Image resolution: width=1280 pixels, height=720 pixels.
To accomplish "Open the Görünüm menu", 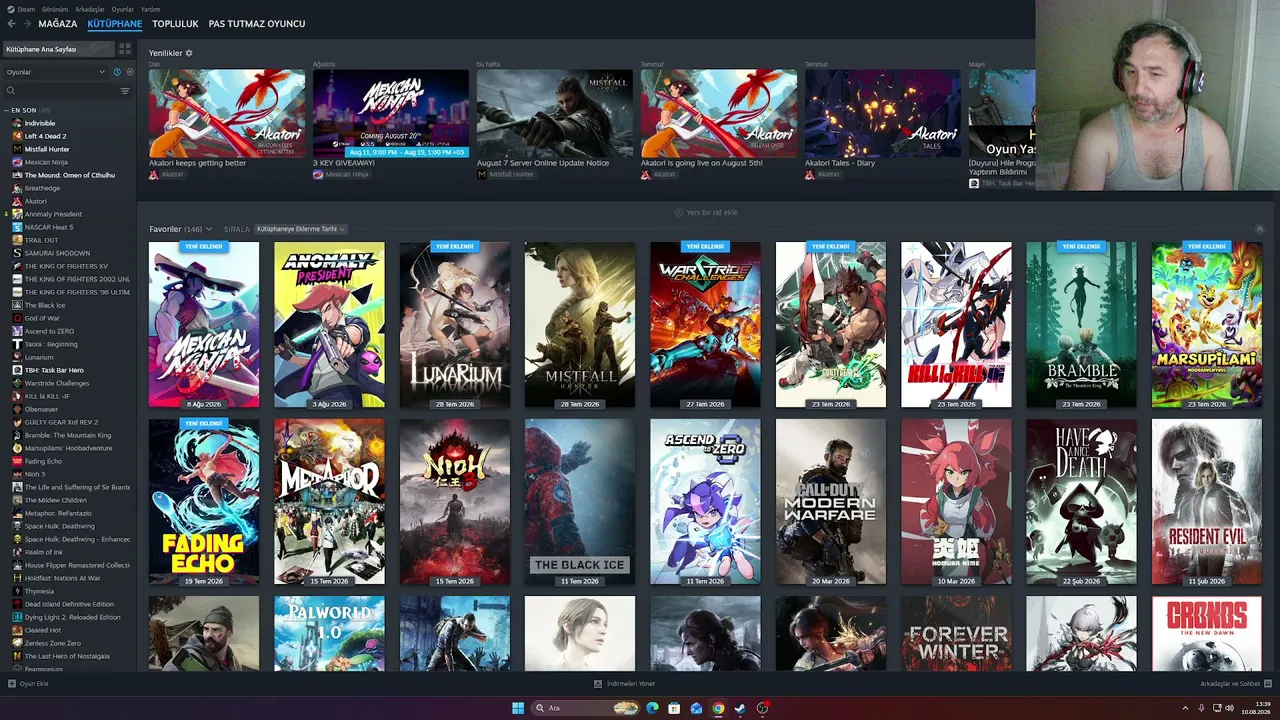I will [x=55, y=9].
